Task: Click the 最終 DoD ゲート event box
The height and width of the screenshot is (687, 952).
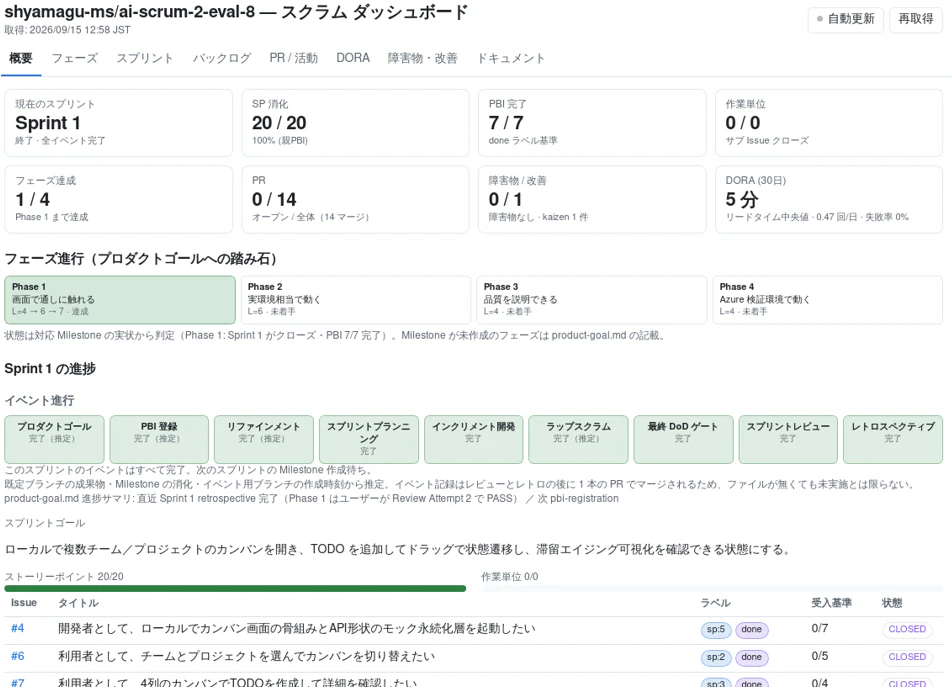Action: pos(684,439)
